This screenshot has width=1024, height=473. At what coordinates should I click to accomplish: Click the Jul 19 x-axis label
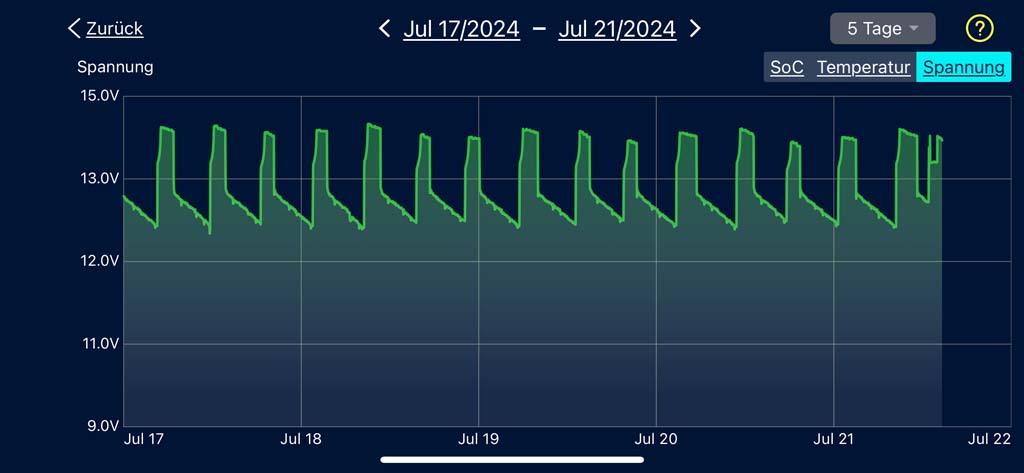(478, 439)
